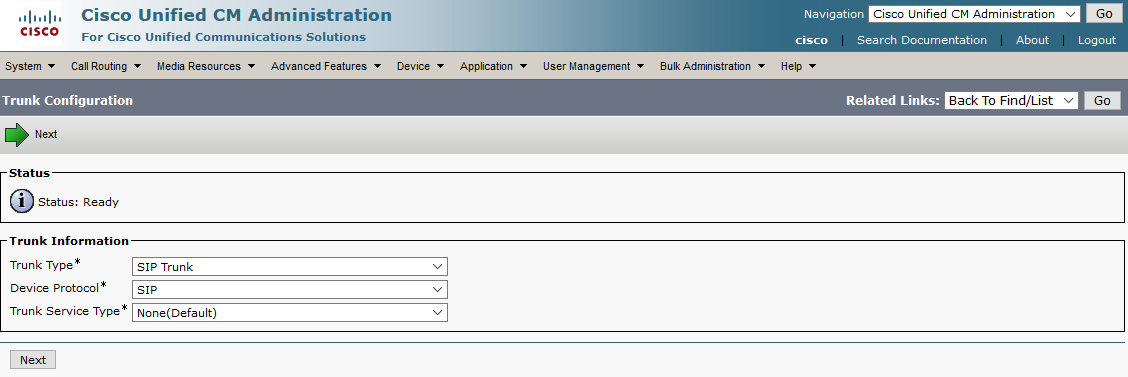1128x377 pixels.
Task: Click the For Cisco Unified Communications Solutions subtitle
Action: coord(224,37)
